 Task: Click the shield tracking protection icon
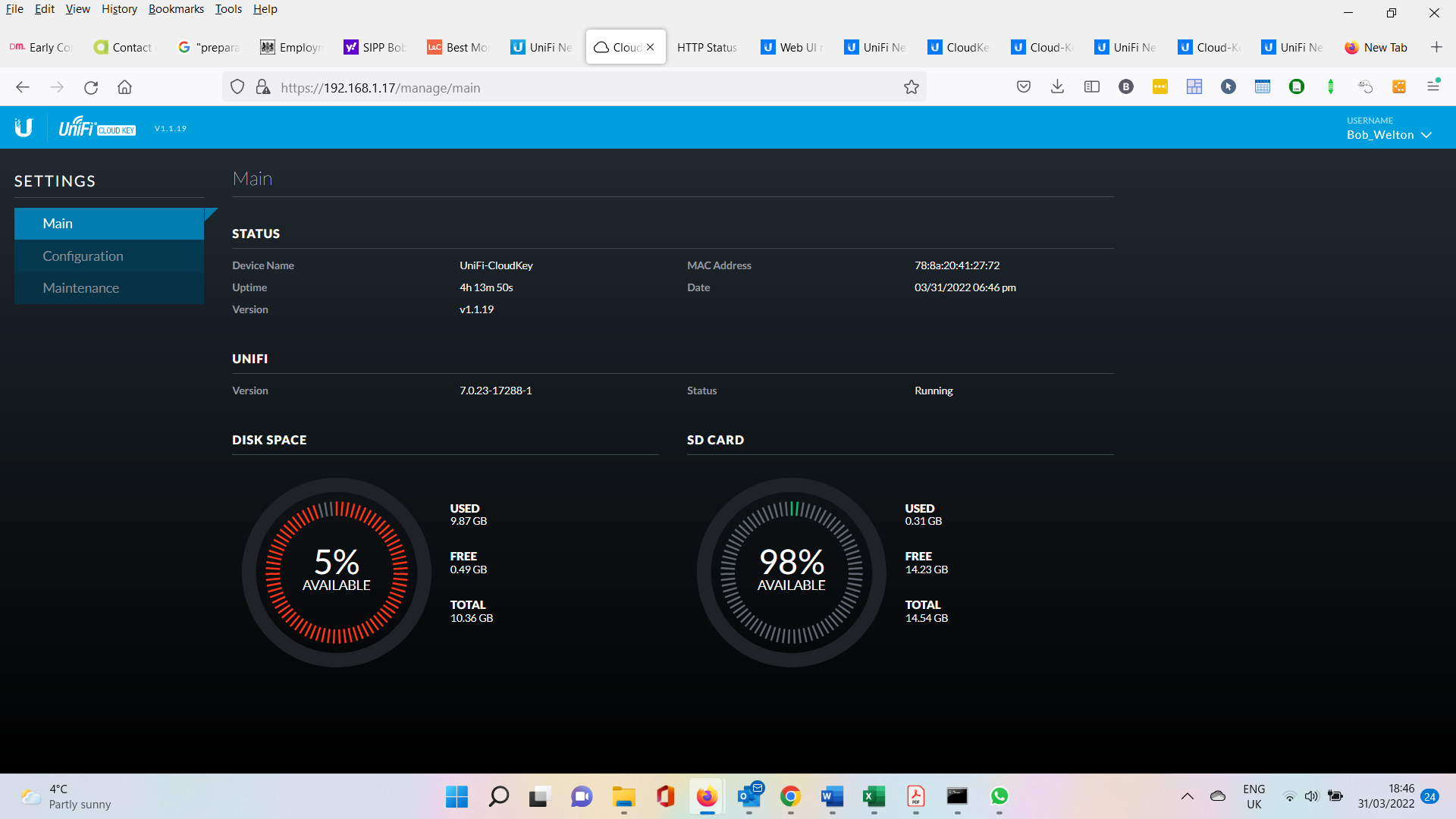click(237, 87)
